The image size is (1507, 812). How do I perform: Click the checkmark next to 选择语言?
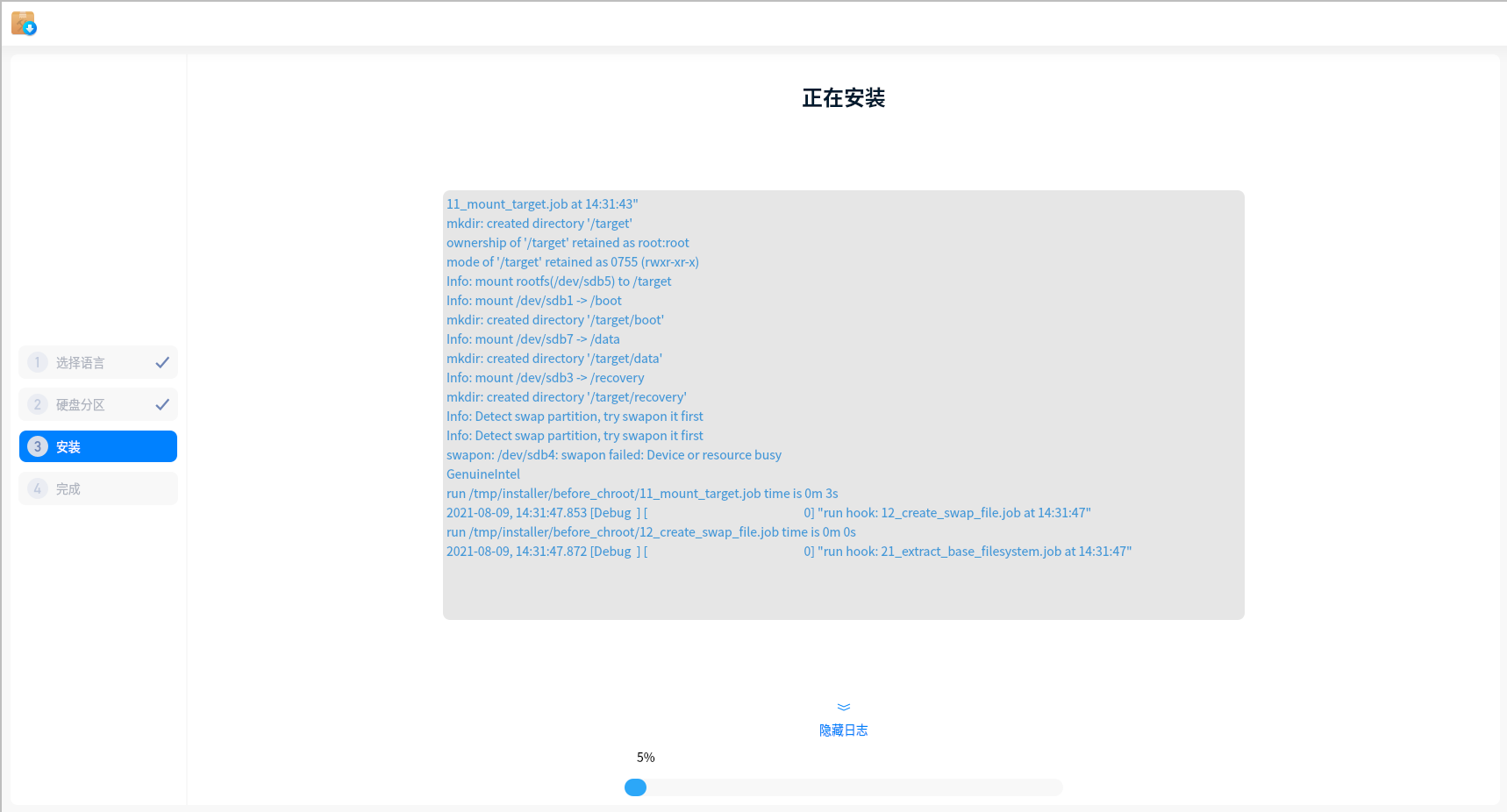(162, 362)
